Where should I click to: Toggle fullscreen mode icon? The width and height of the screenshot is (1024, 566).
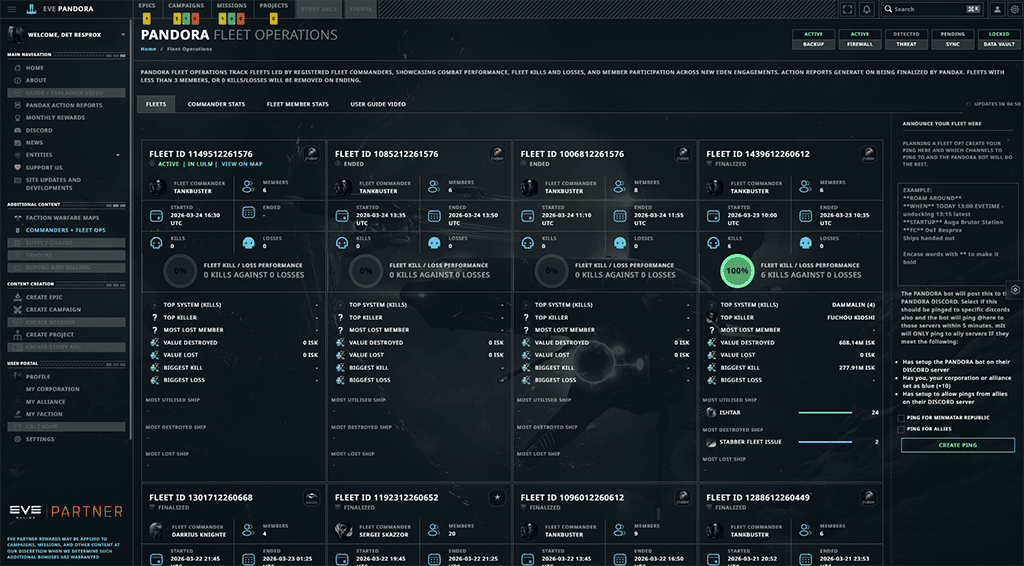coord(847,9)
